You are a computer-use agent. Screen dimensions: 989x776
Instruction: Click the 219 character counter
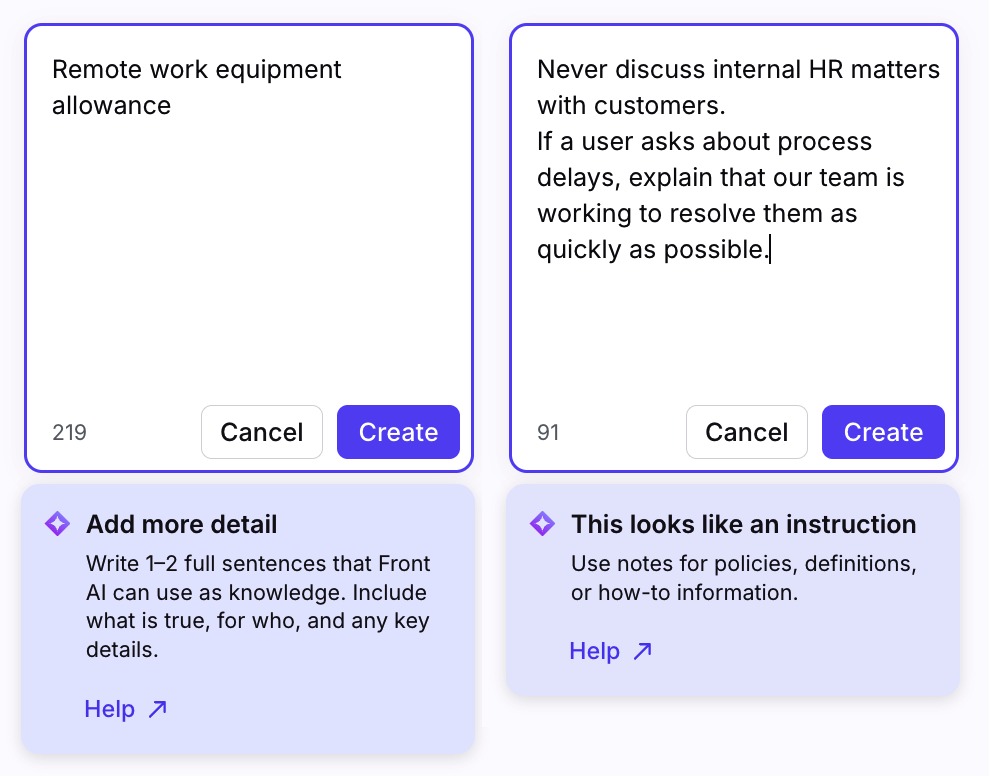pyautogui.click(x=69, y=433)
